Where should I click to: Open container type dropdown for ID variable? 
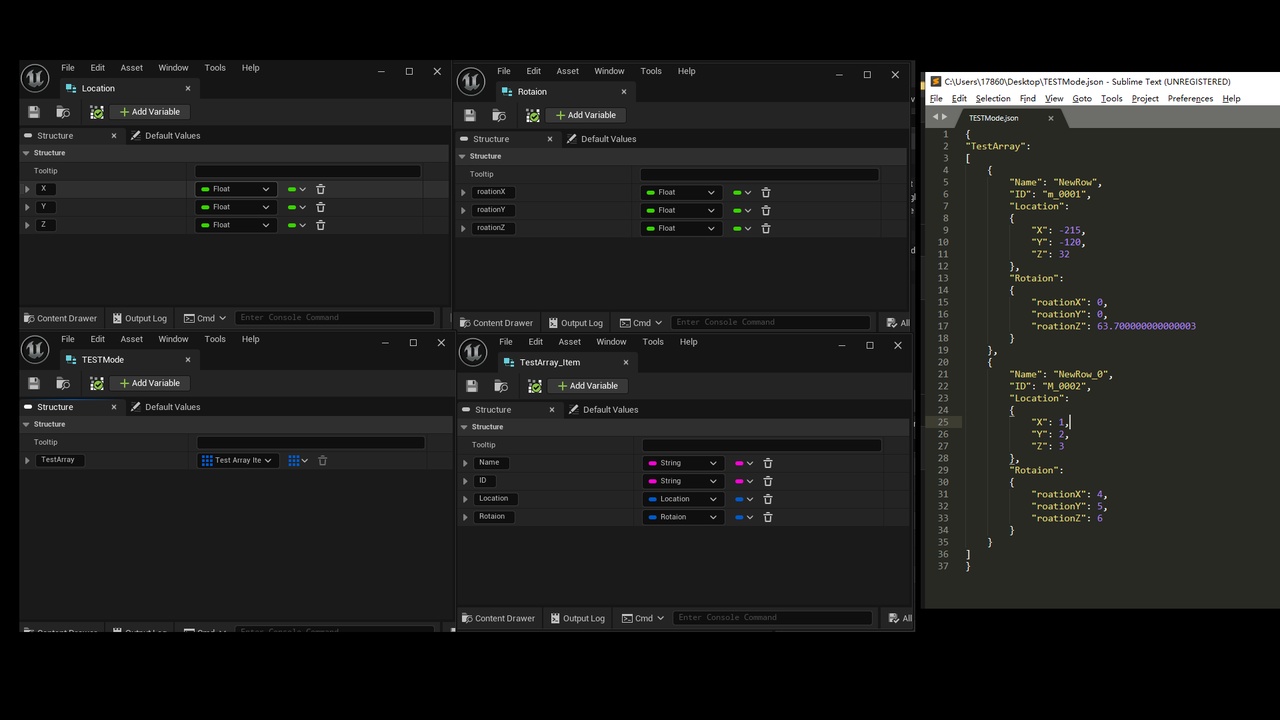click(744, 481)
